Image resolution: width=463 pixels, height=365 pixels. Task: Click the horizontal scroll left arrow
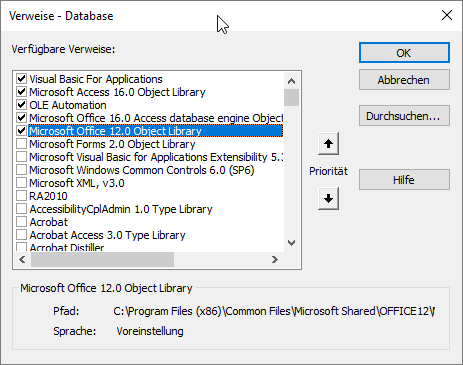coord(22,259)
